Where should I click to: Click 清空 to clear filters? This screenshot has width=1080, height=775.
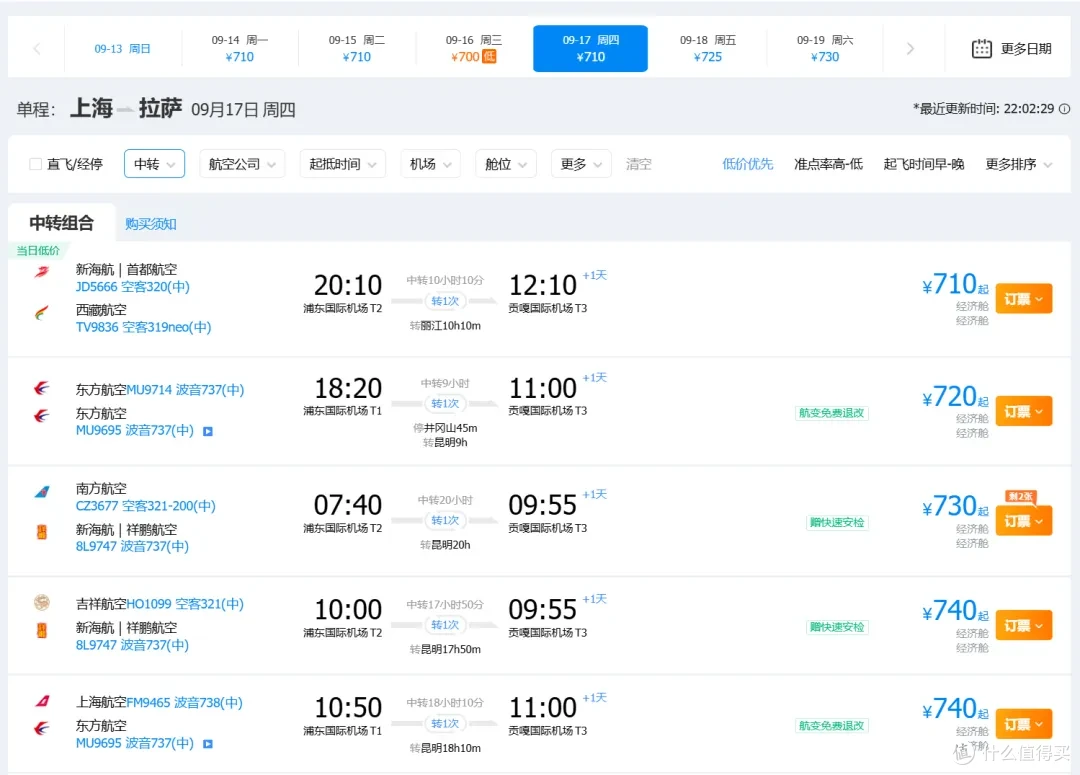pos(638,164)
